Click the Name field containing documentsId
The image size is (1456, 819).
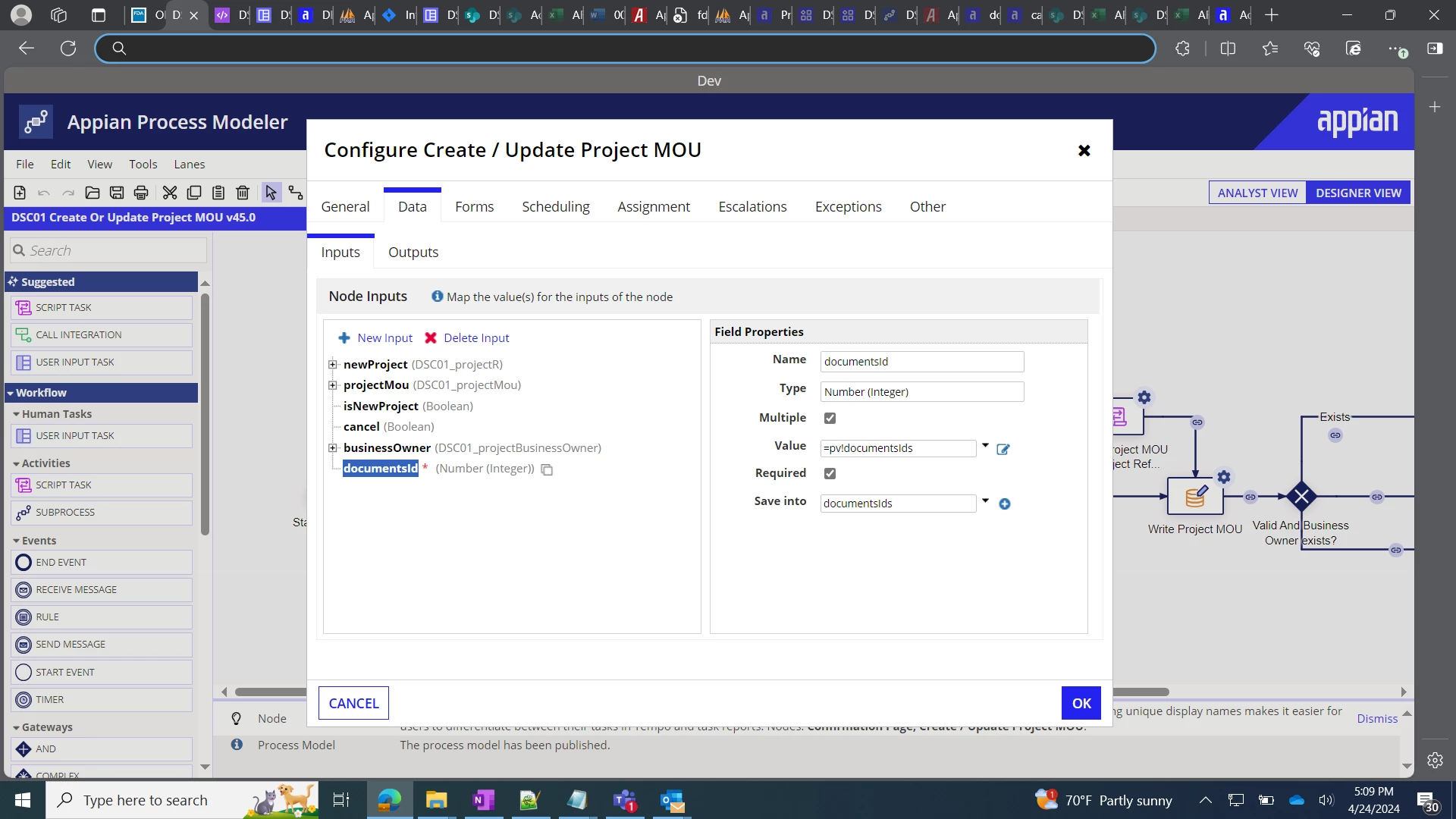pyautogui.click(x=922, y=362)
